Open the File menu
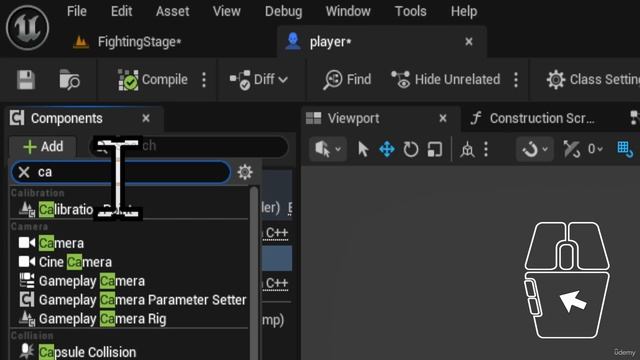 pyautogui.click(x=77, y=11)
